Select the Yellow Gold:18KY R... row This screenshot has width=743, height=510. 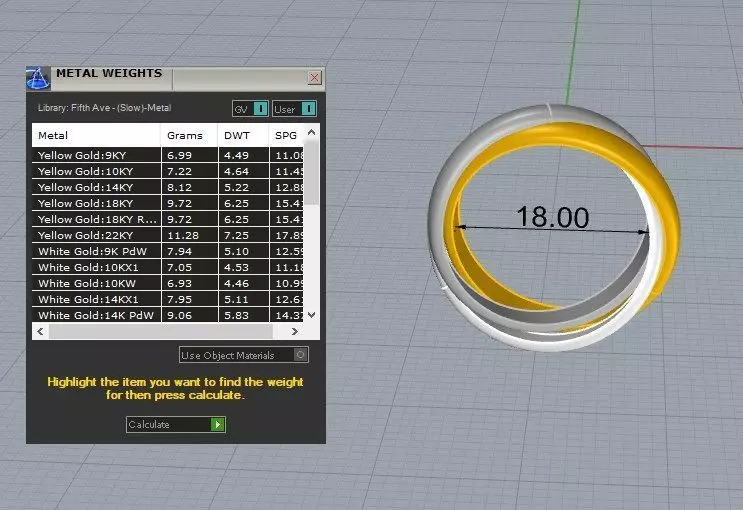click(x=168, y=219)
